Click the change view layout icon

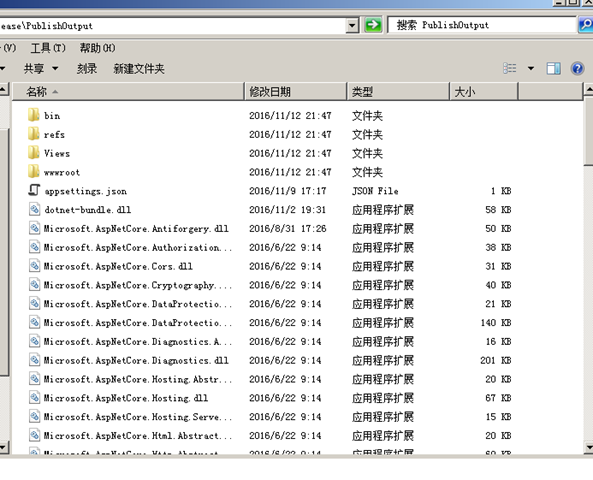(x=509, y=68)
